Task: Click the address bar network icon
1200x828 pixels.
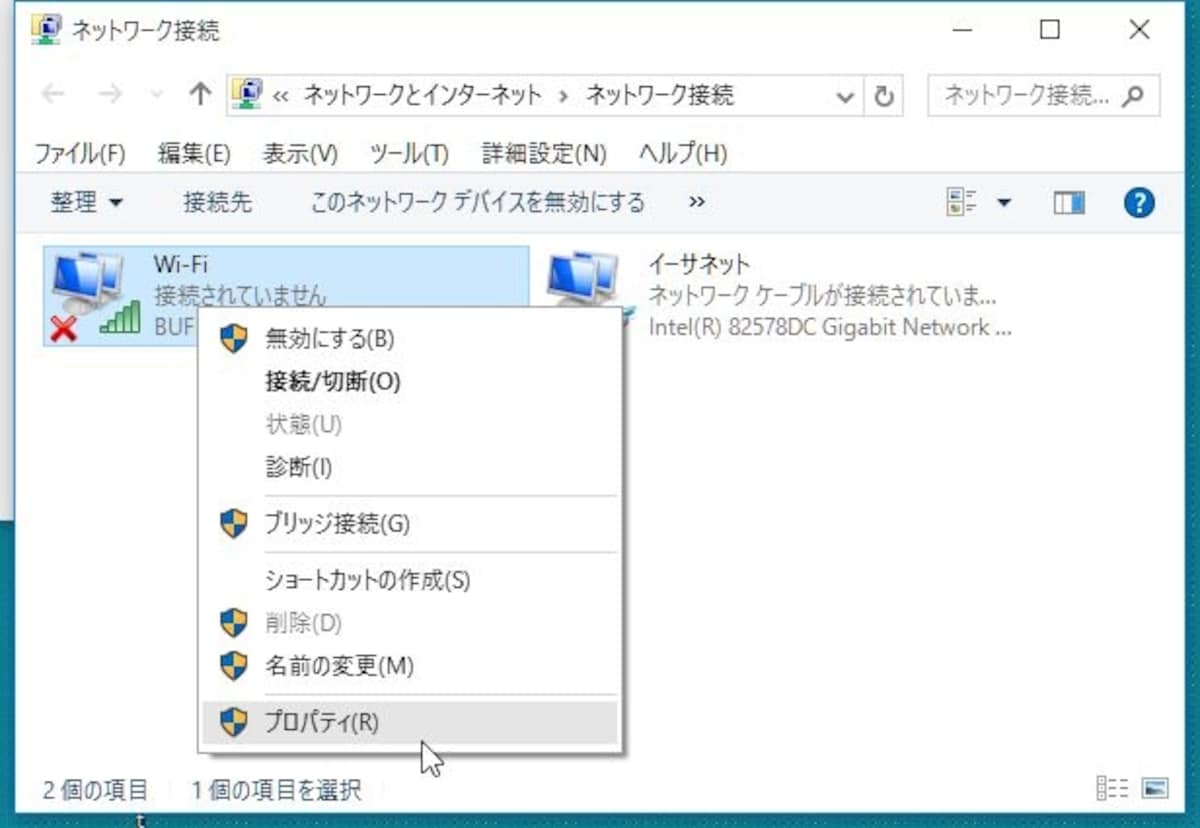Action: pos(247,94)
